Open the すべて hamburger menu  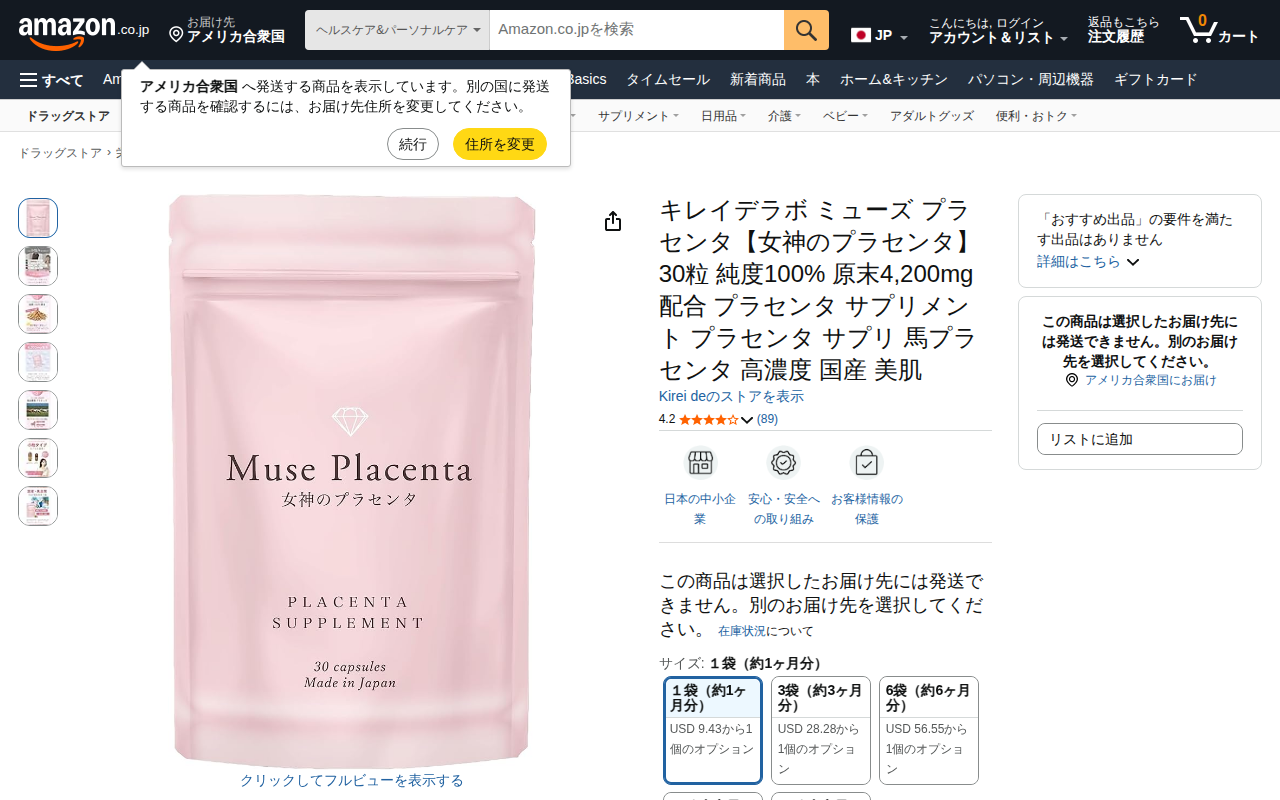coord(51,80)
